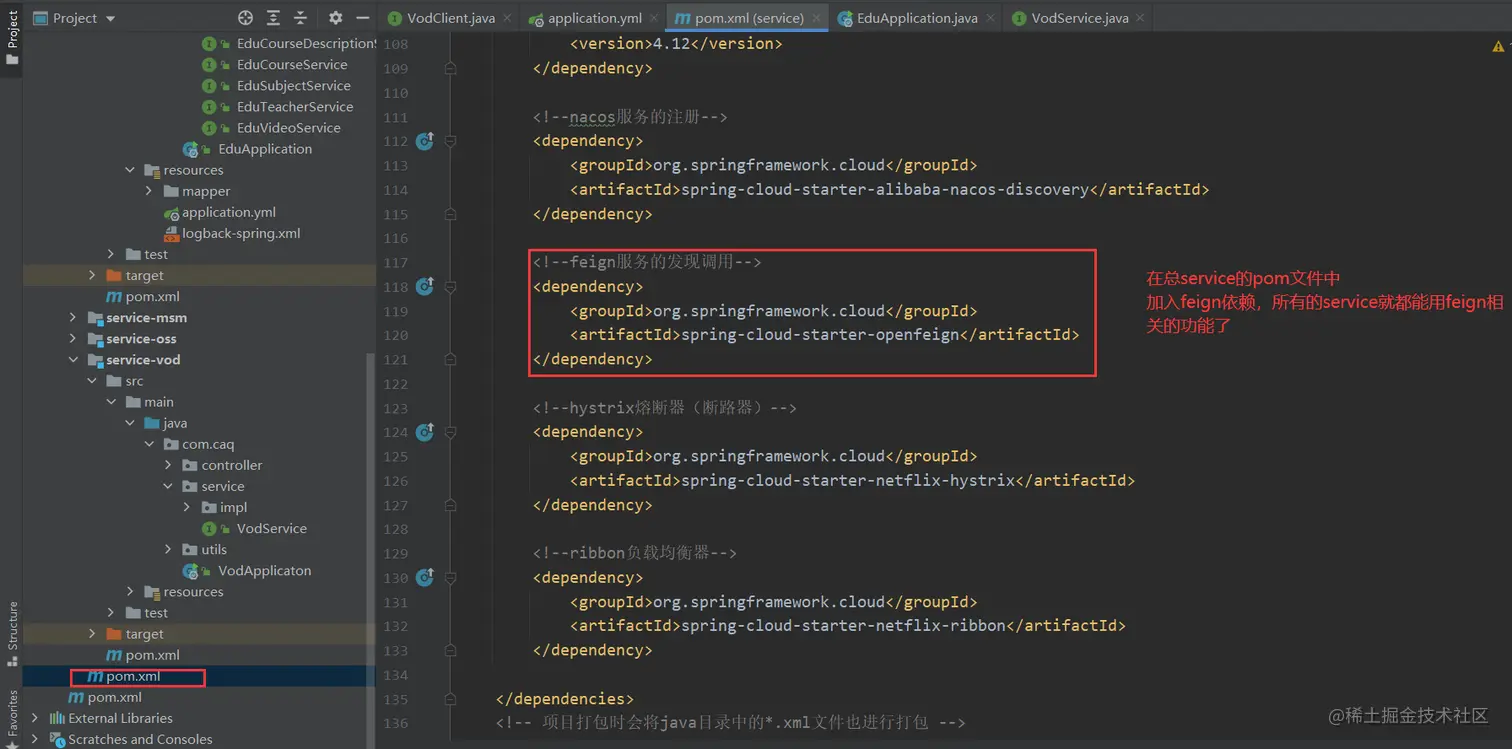Select the VodService interface in tree

pyautogui.click(x=272, y=528)
